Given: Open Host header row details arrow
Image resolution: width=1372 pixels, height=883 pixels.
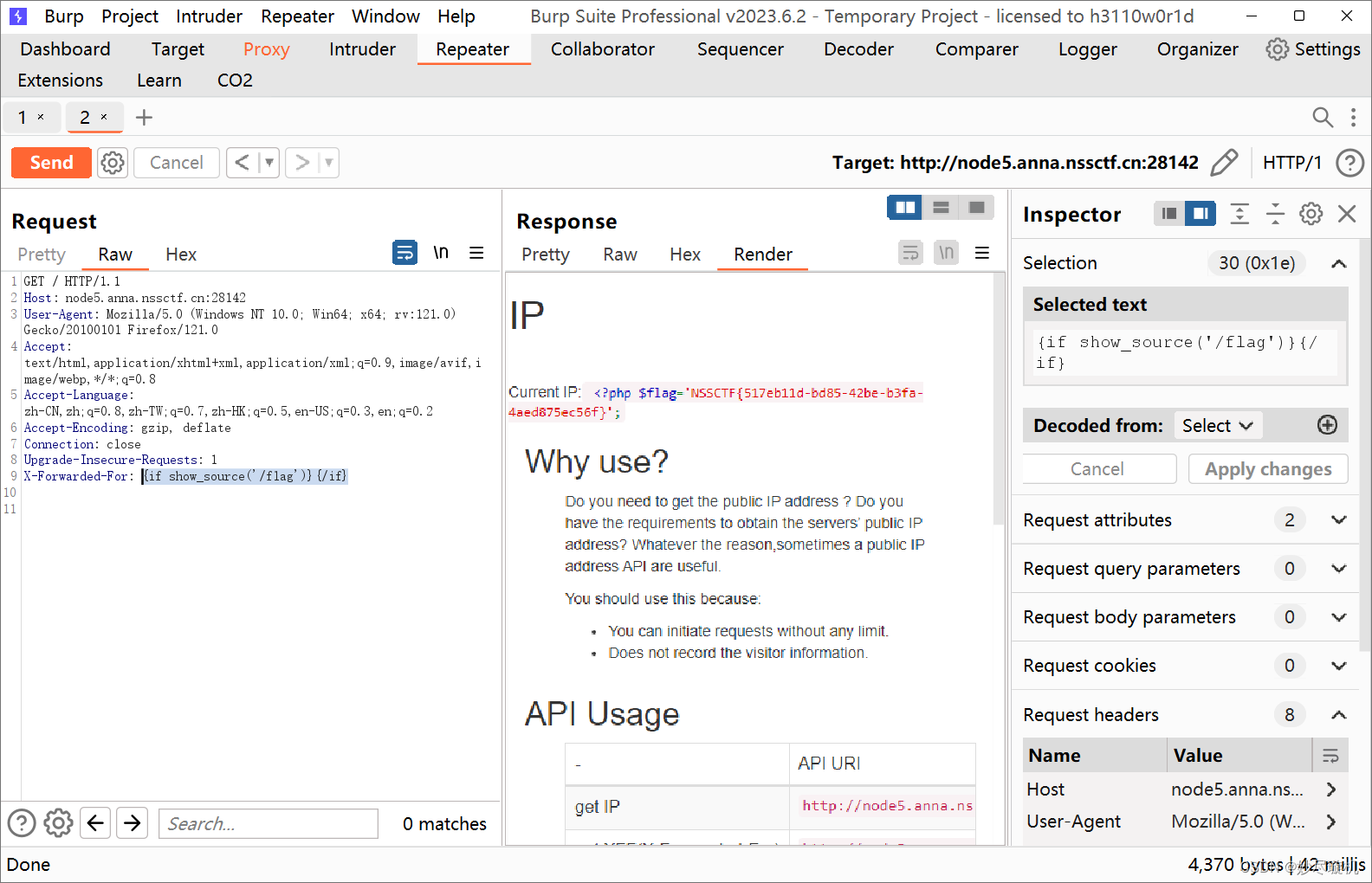Looking at the screenshot, I should click(x=1331, y=790).
